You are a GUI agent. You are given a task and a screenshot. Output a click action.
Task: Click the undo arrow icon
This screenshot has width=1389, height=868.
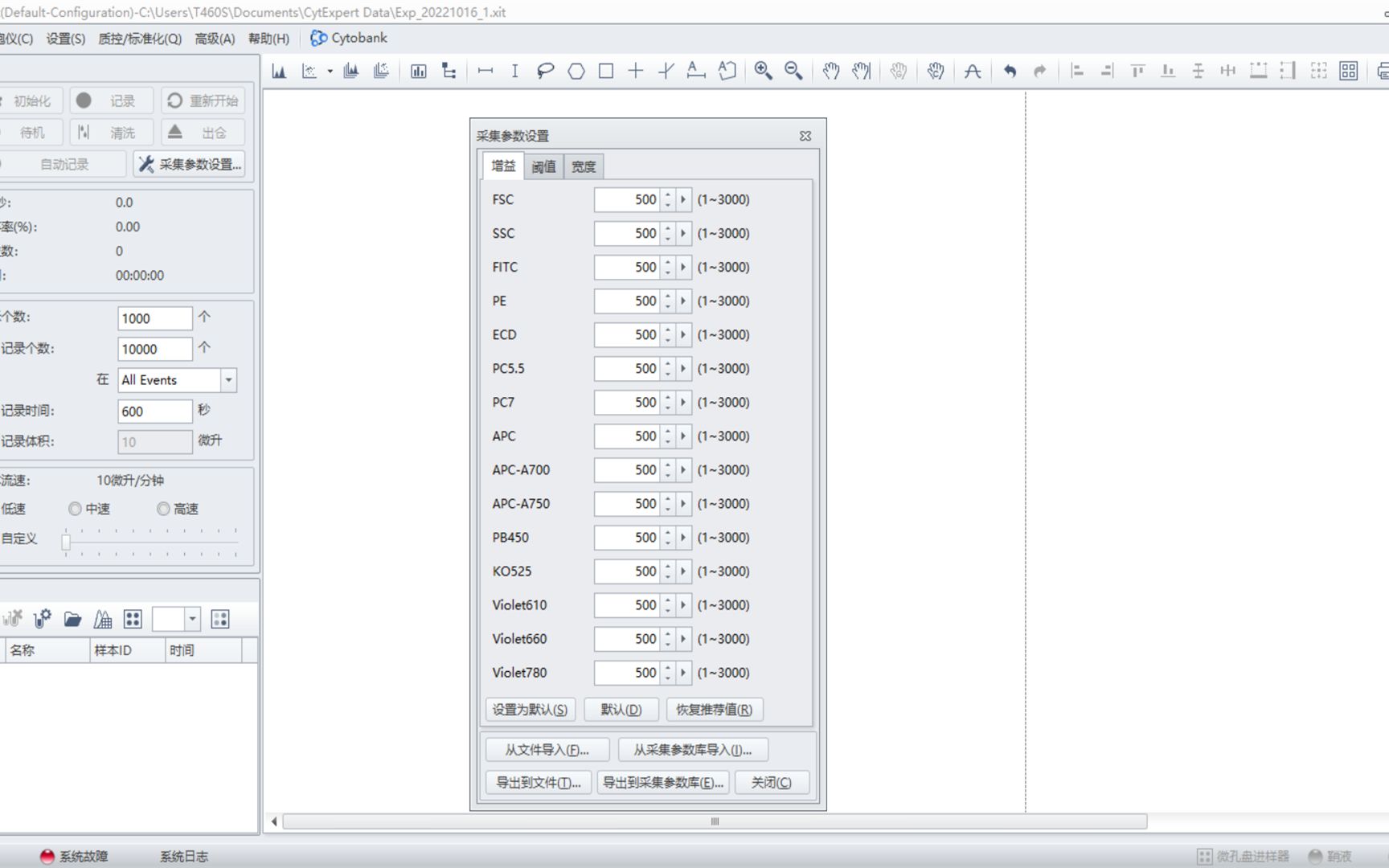pyautogui.click(x=1010, y=71)
